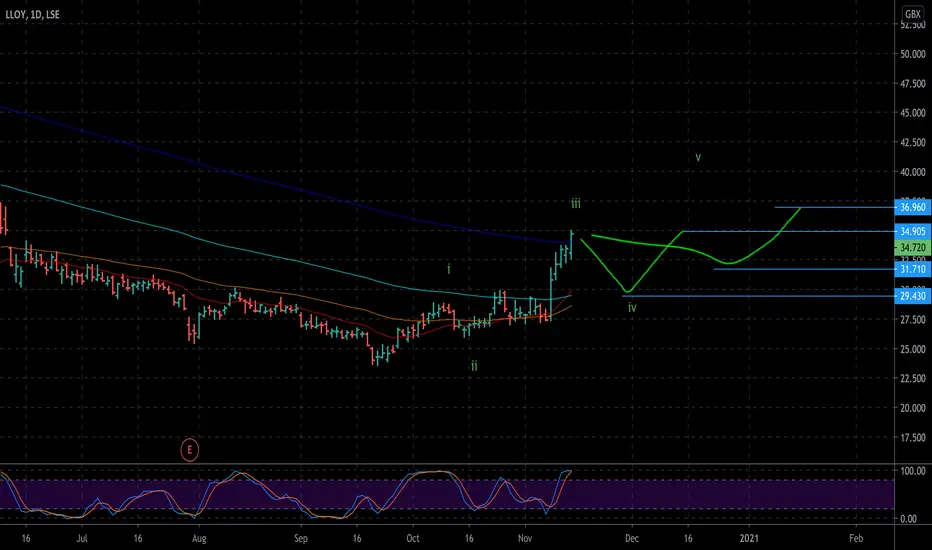This screenshot has width=932, height=550.
Task: Select the 29.430 price level label
Action: click(912, 296)
